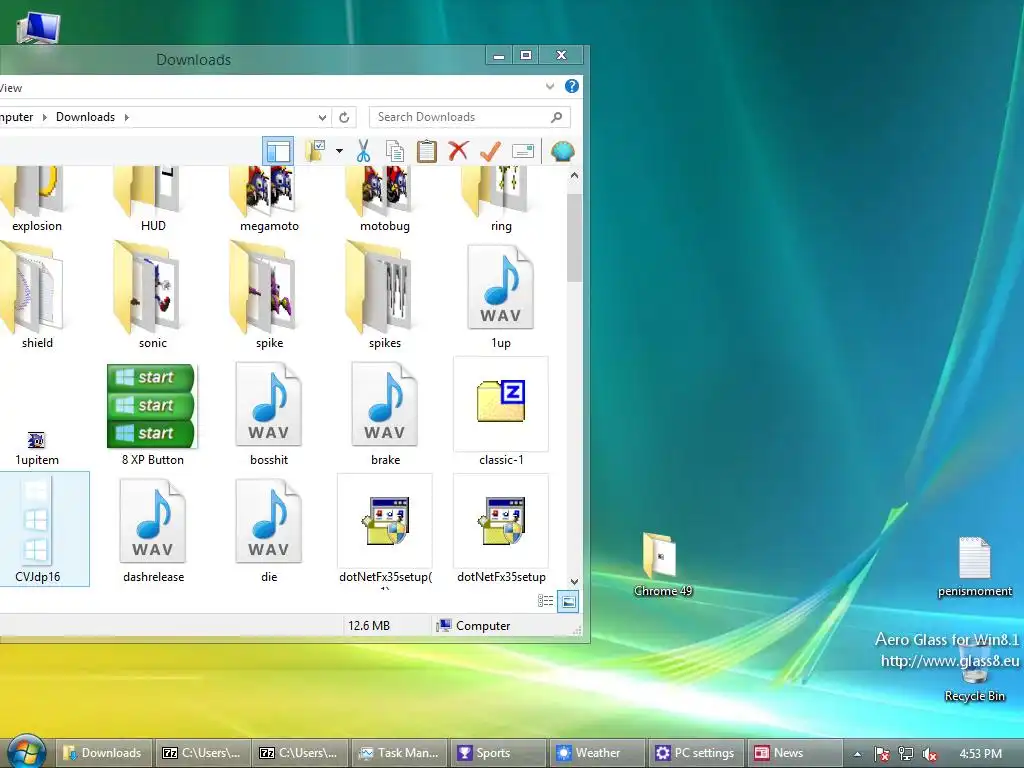Image resolution: width=1024 pixels, height=768 pixels.
Task: Open Sports app from taskbar
Action: (498, 753)
